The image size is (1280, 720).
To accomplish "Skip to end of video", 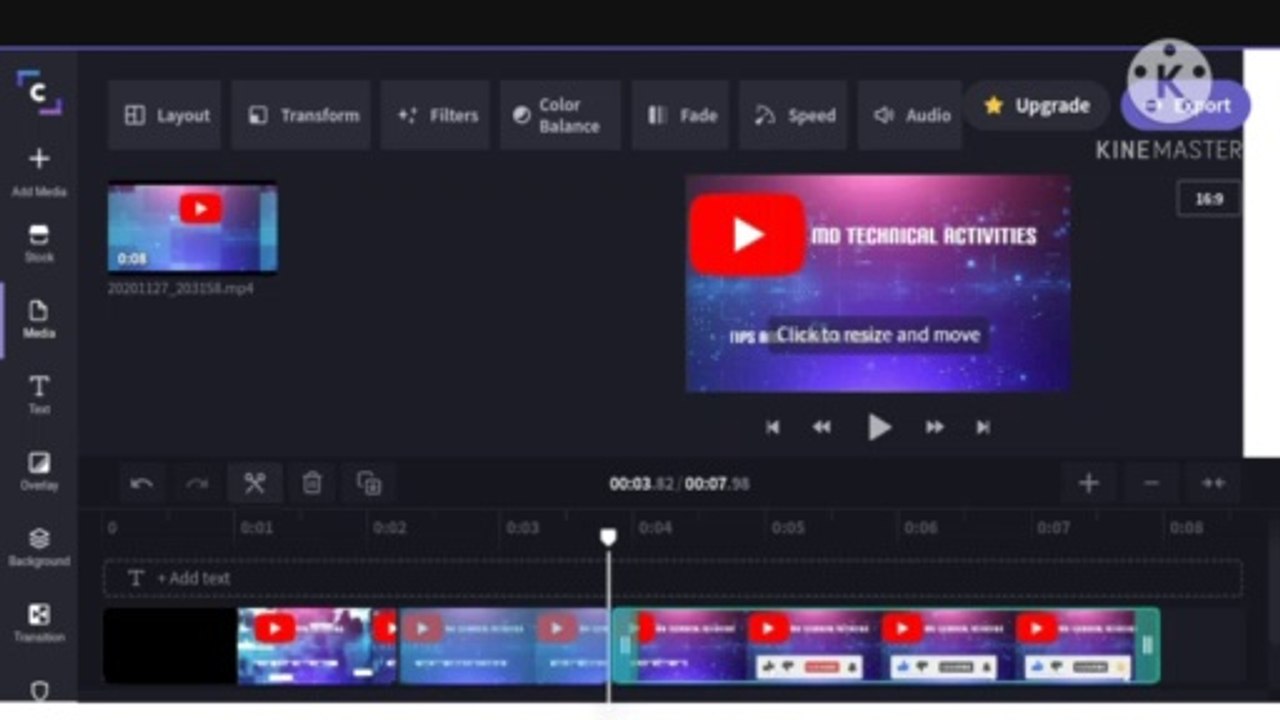I will 983,427.
